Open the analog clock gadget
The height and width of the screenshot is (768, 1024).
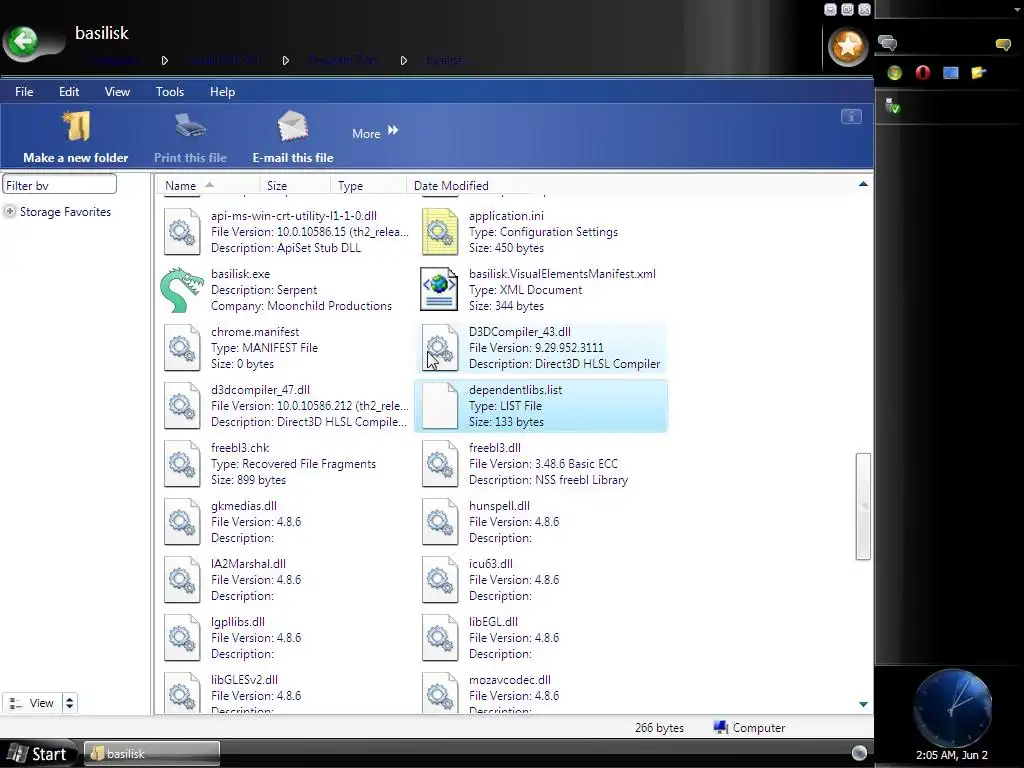pyautogui.click(x=952, y=707)
